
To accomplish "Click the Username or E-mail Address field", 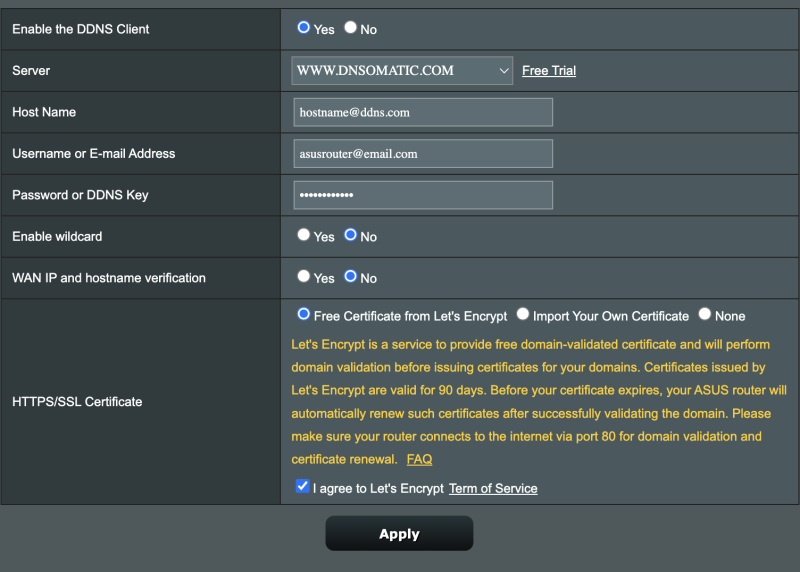I will click(x=423, y=154).
